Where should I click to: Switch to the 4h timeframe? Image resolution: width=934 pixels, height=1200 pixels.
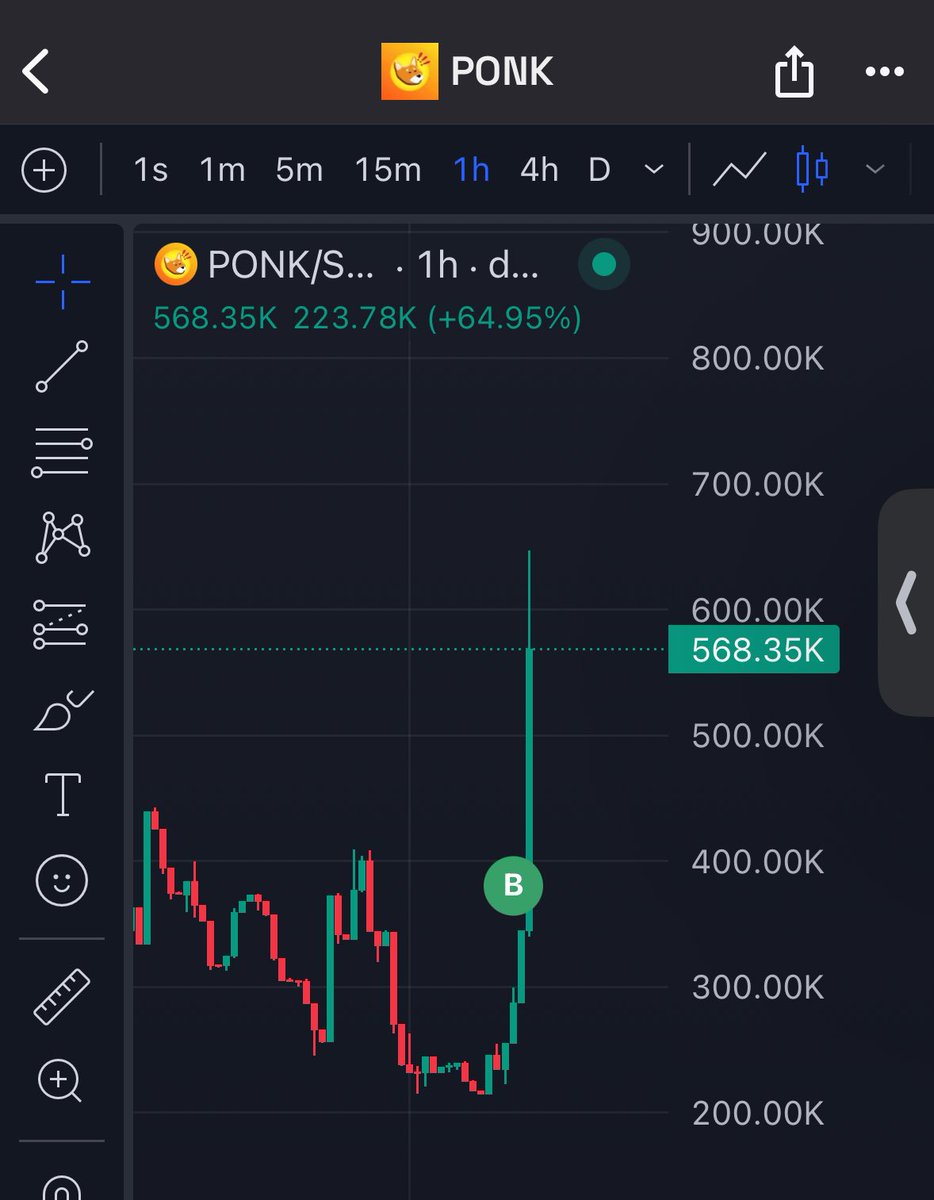pyautogui.click(x=539, y=170)
